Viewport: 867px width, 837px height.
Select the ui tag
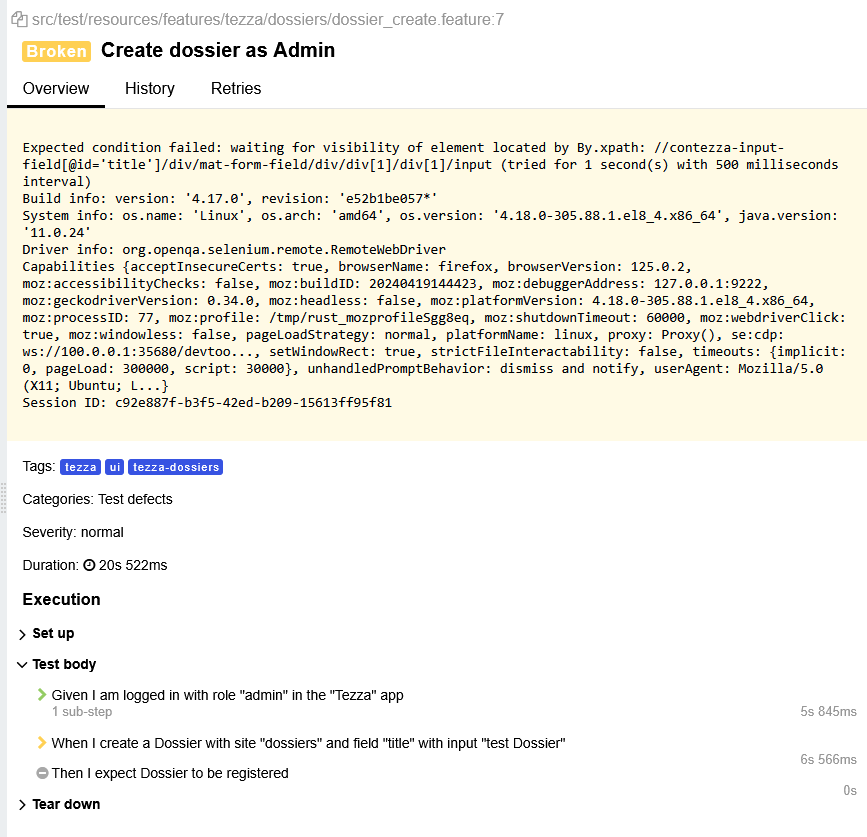[114, 467]
